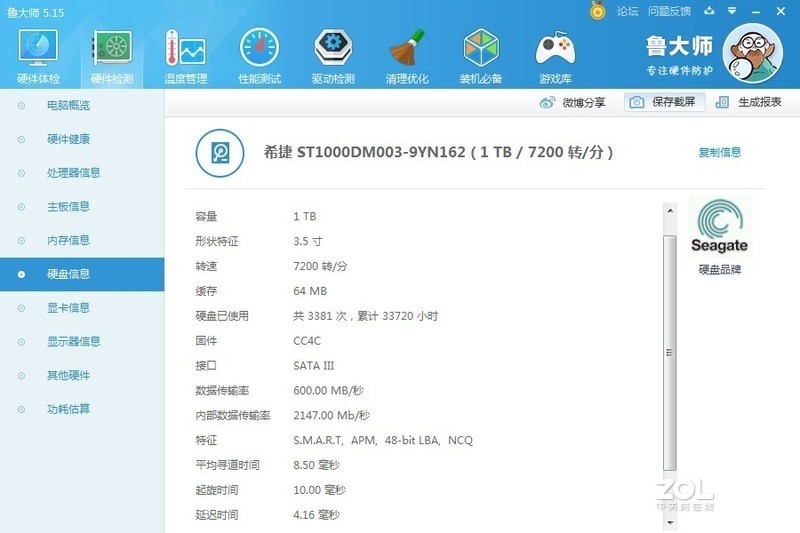Select 电脑概览 in sidebar
Viewport: 800px width, 533px height.
(x=82, y=106)
